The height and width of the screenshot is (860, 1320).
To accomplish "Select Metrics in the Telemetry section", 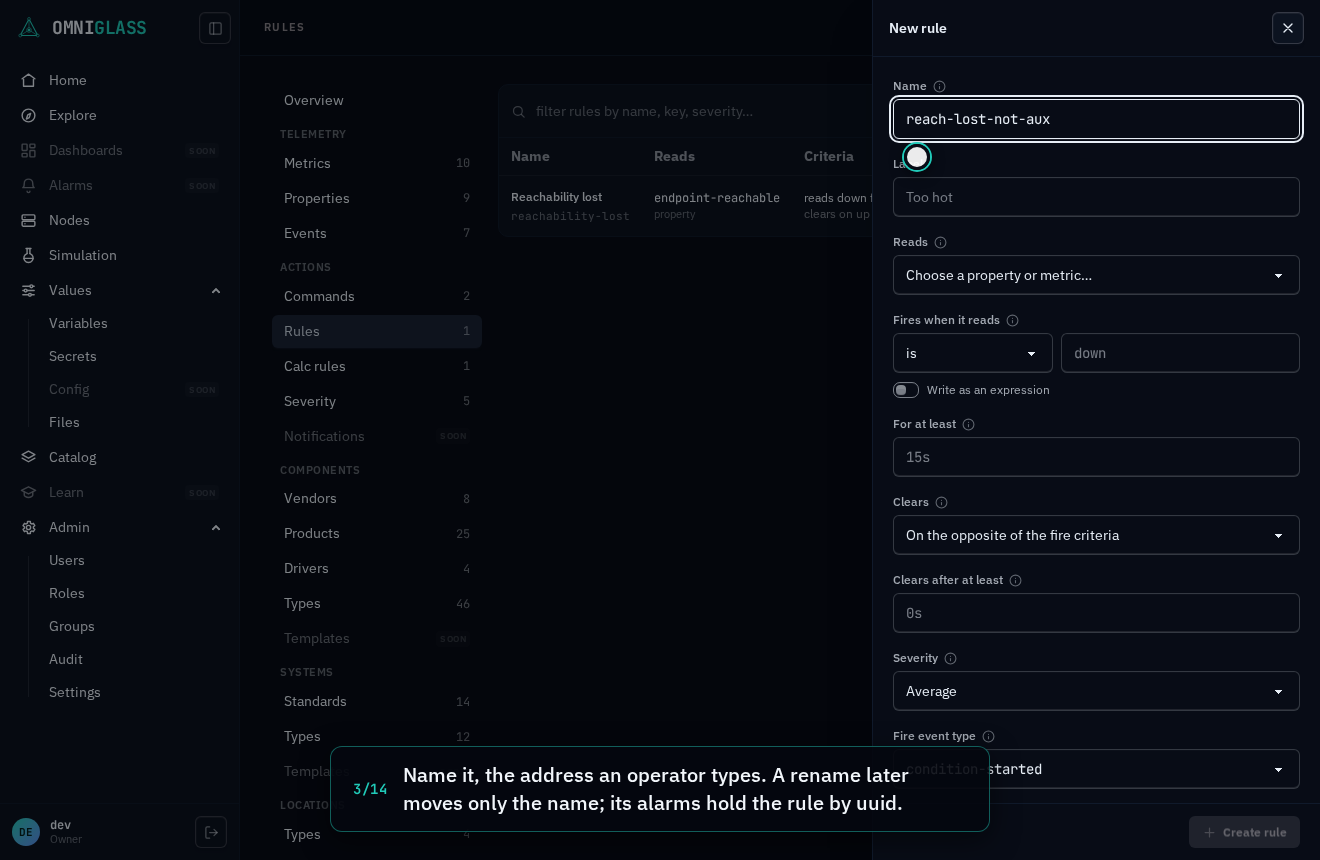I will [x=377, y=163].
